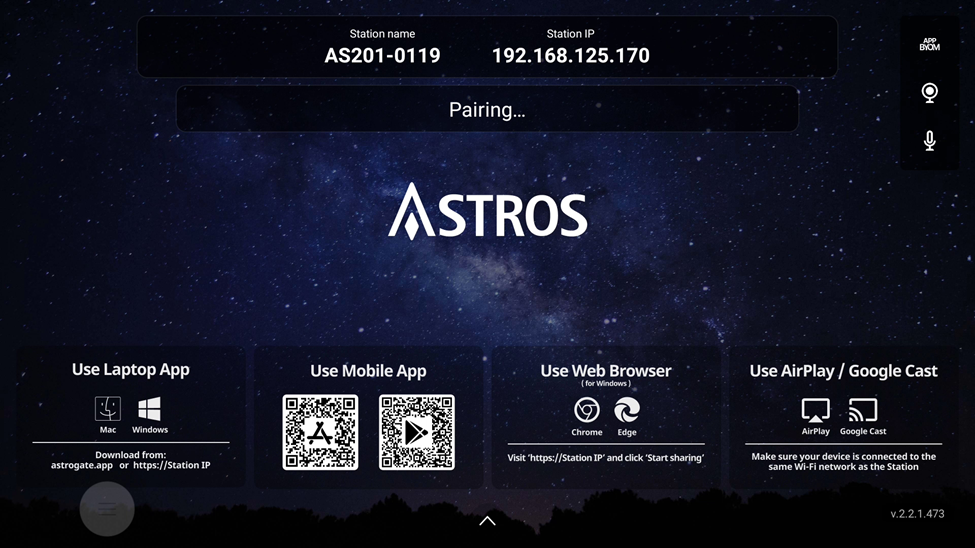Click the ASTROS logo
The height and width of the screenshot is (548, 975).
pos(487,211)
